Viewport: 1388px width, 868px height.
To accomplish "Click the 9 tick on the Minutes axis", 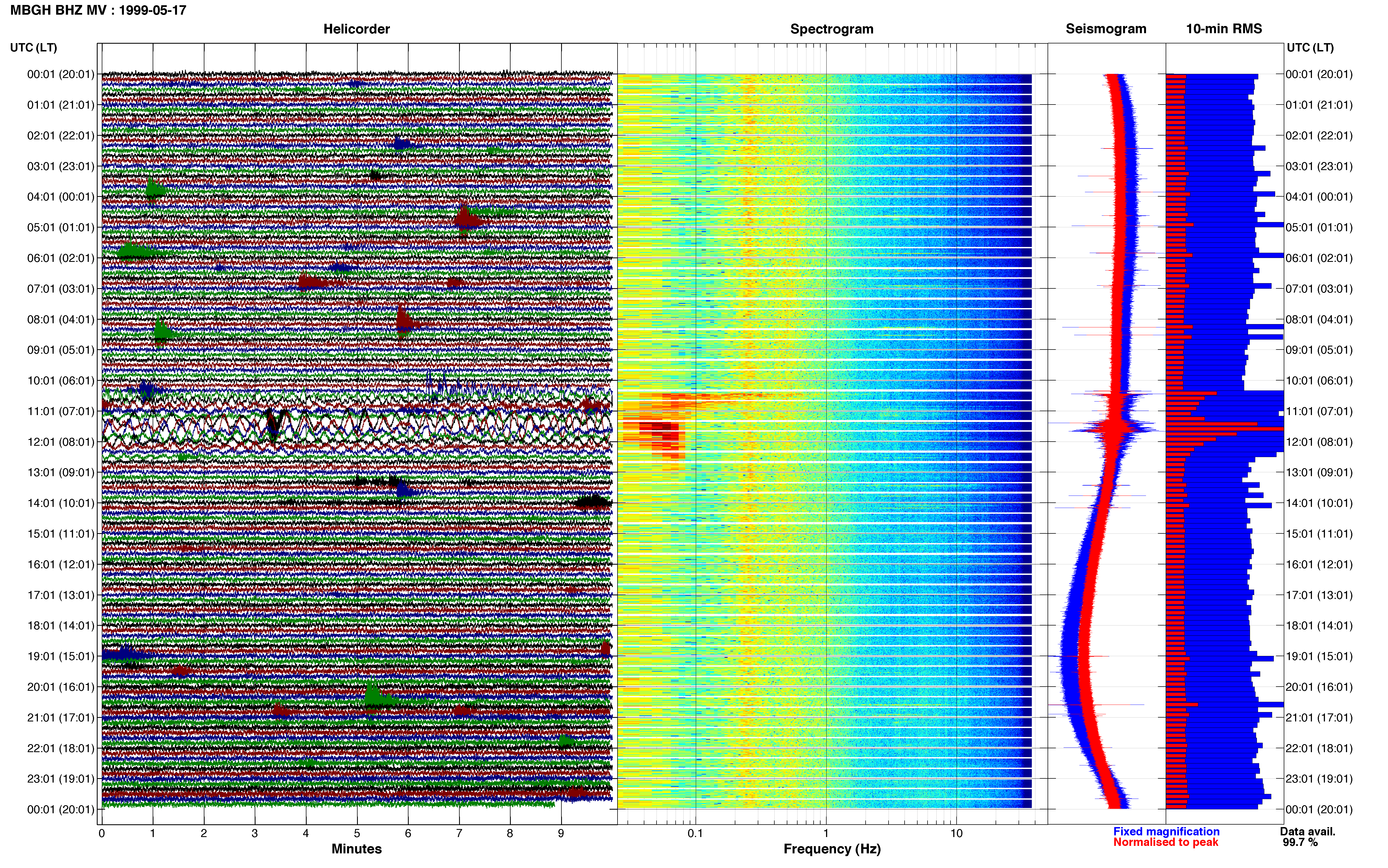I will (x=561, y=833).
